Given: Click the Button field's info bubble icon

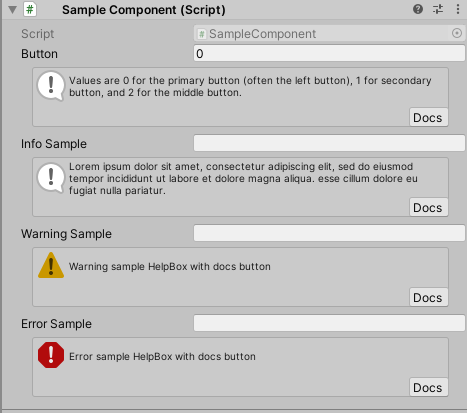Looking at the screenshot, I should coord(51,86).
